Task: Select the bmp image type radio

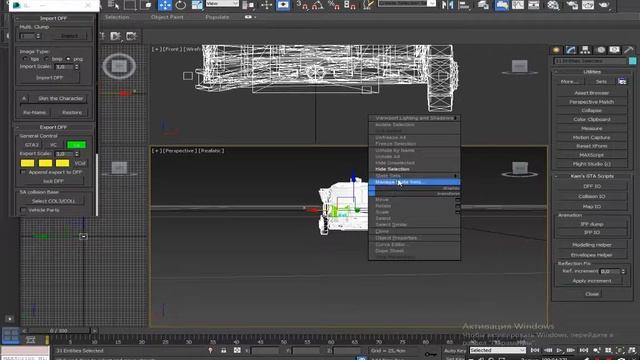Action: pos(46,59)
